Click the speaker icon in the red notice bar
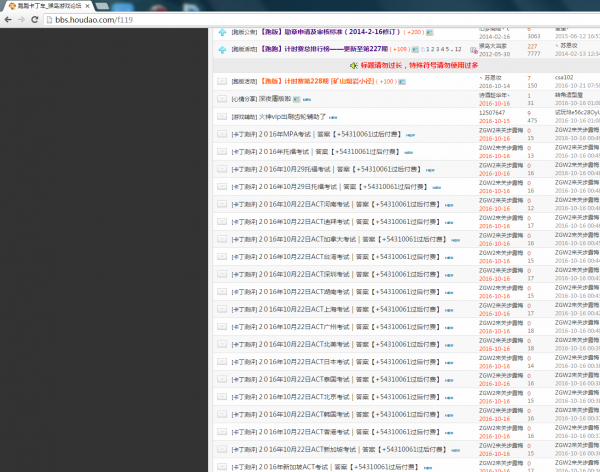Viewport: 600px width, 472px height. tap(354, 65)
